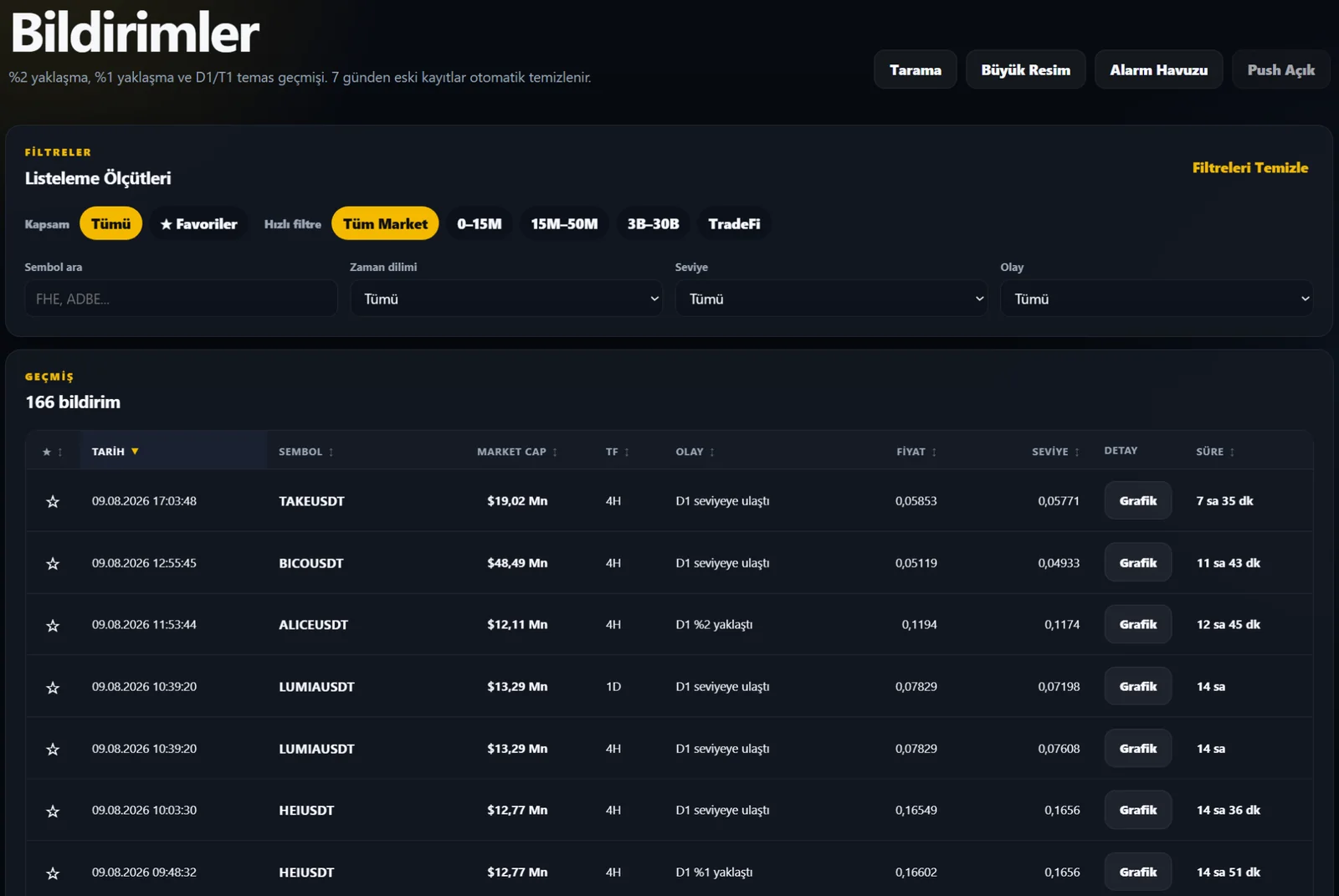This screenshot has width=1339, height=896.
Task: Star the TAKEUSDT notification row
Action: coord(53,501)
